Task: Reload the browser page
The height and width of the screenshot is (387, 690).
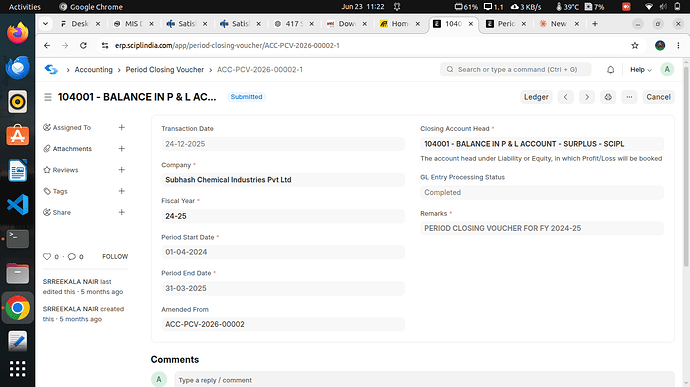Action: [x=83, y=45]
